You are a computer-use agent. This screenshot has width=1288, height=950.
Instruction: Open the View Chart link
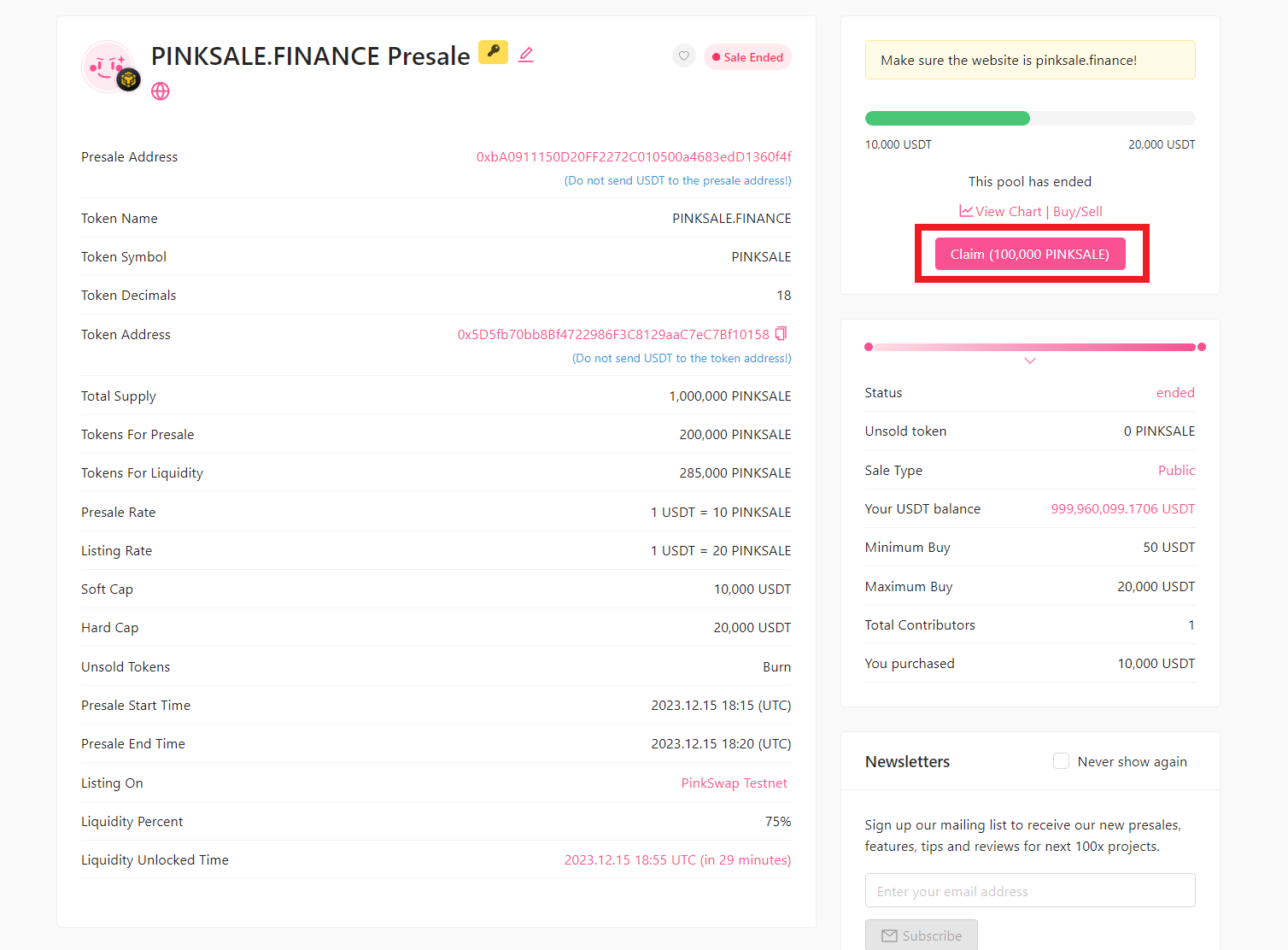coord(1008,211)
